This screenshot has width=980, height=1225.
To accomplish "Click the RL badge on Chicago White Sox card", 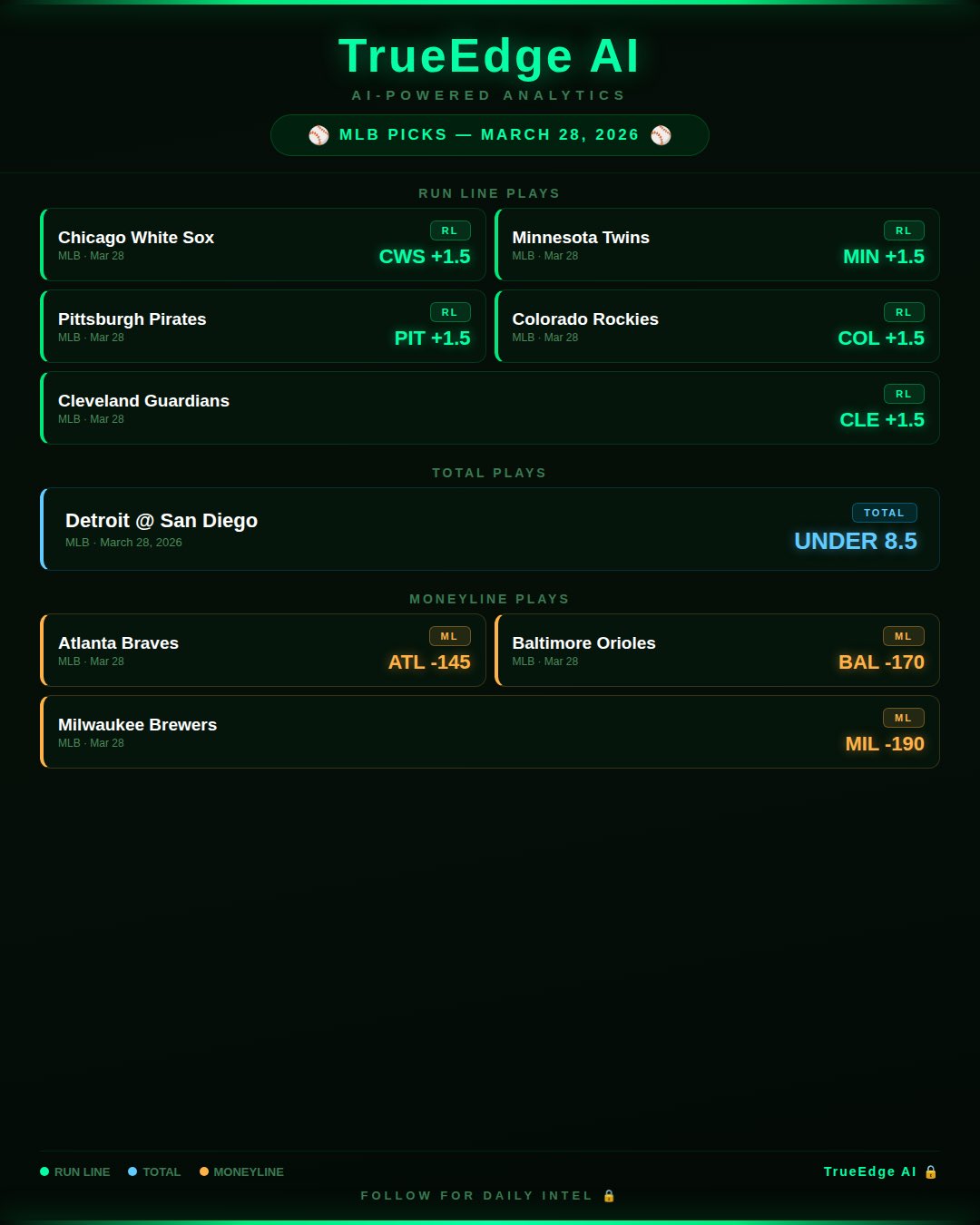I will (450, 230).
